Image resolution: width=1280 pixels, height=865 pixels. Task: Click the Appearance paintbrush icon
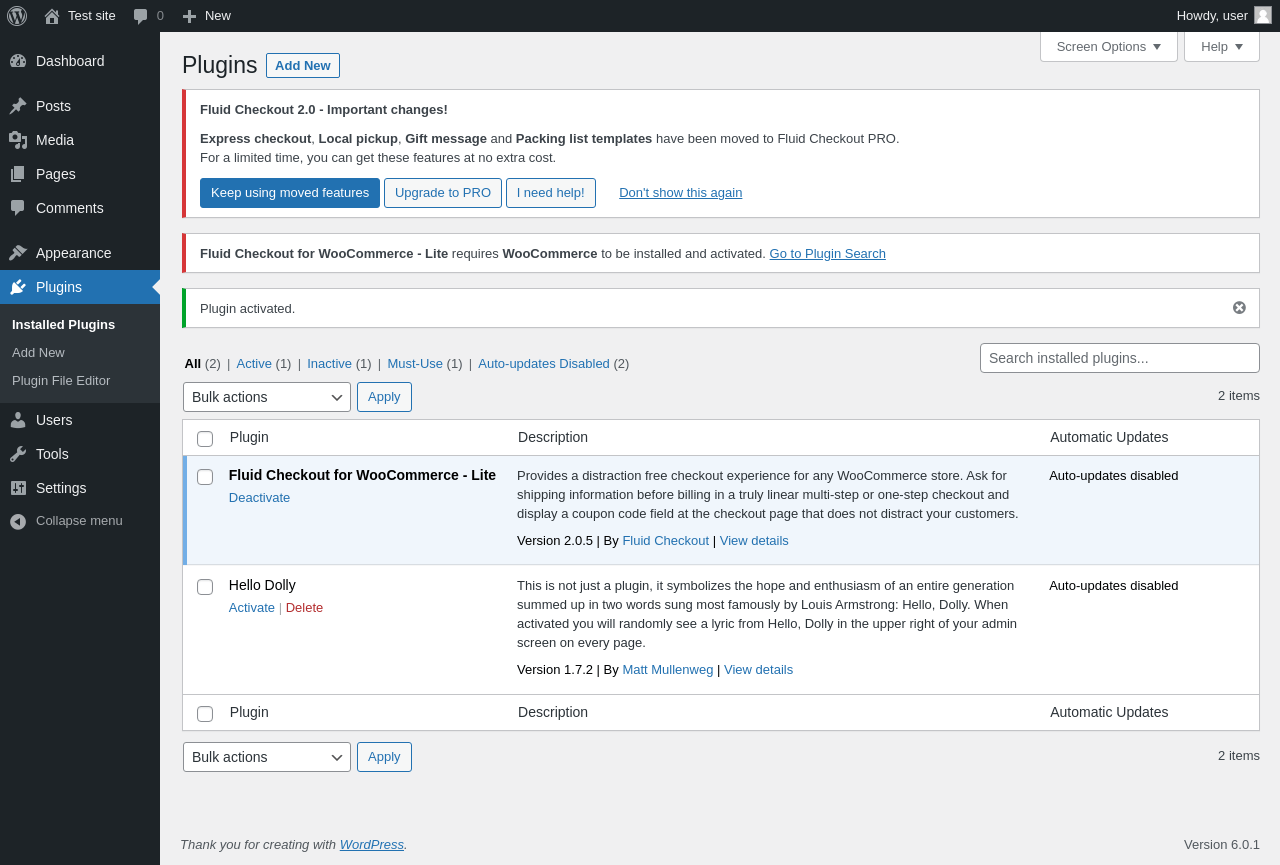pyautogui.click(x=18, y=253)
